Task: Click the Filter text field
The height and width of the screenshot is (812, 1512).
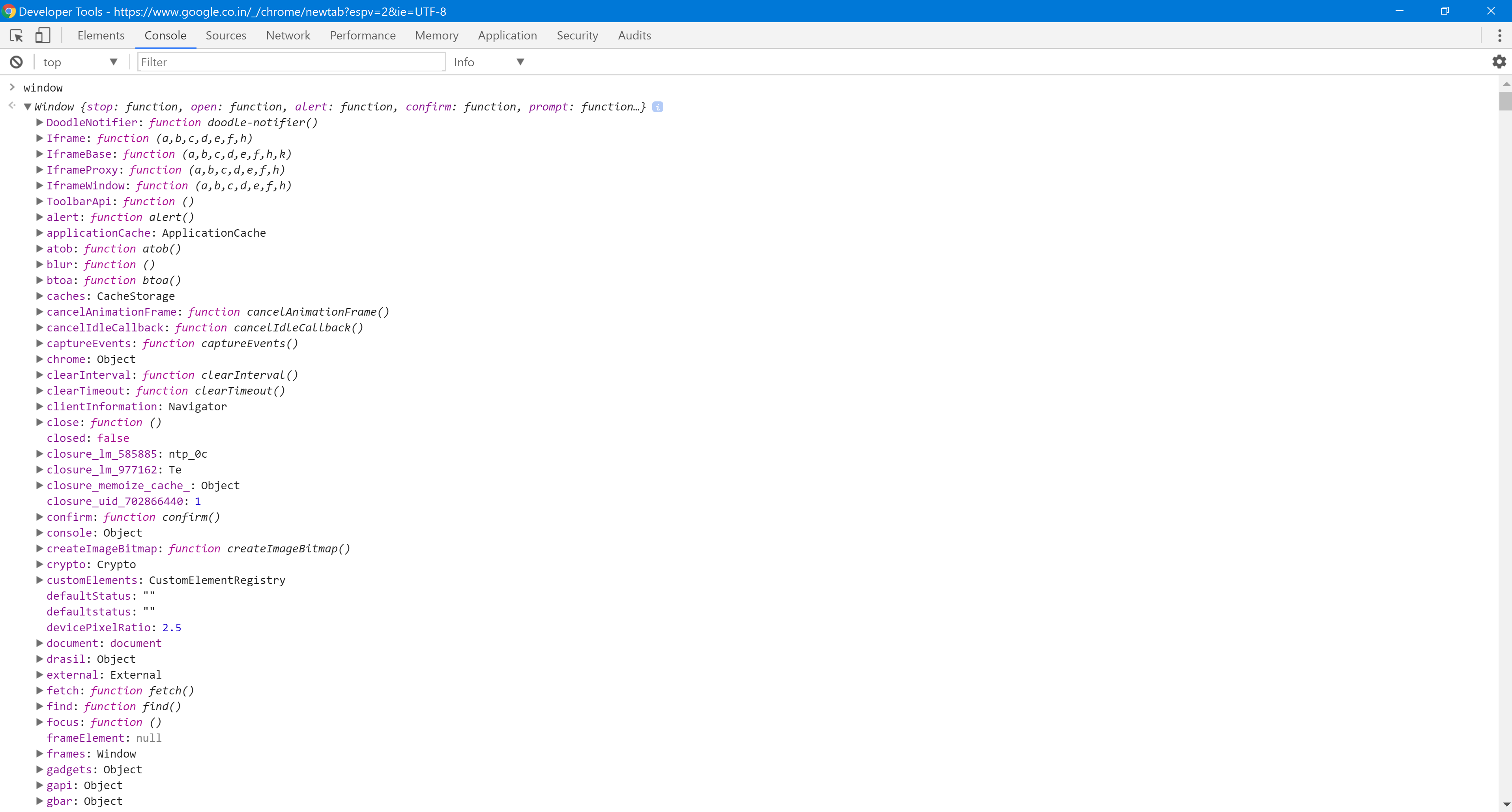Action: pyautogui.click(x=290, y=62)
